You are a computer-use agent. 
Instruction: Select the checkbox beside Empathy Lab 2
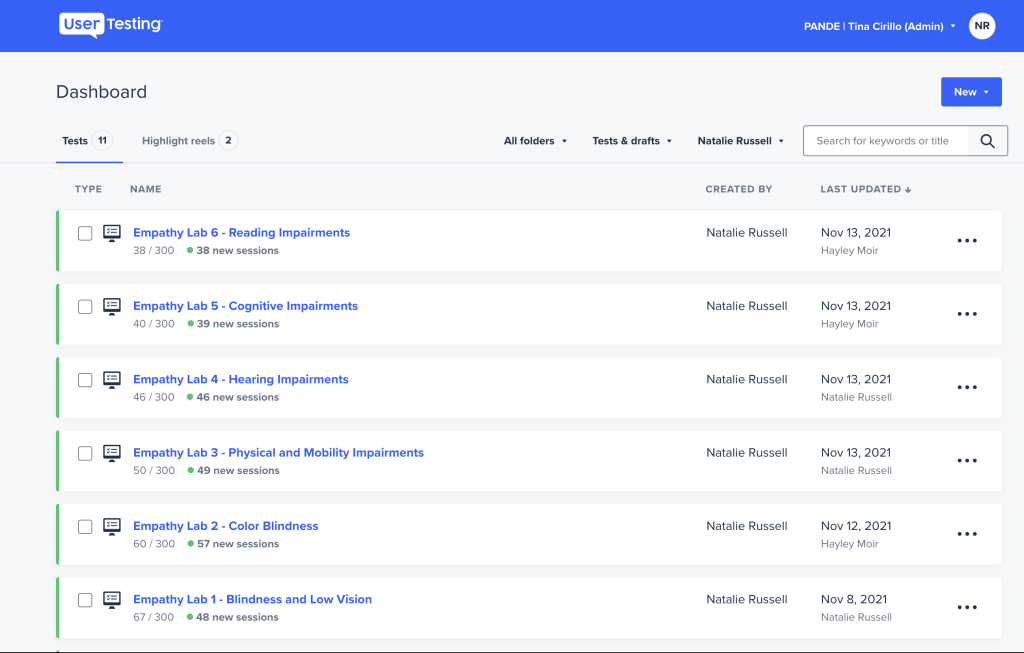(x=85, y=526)
